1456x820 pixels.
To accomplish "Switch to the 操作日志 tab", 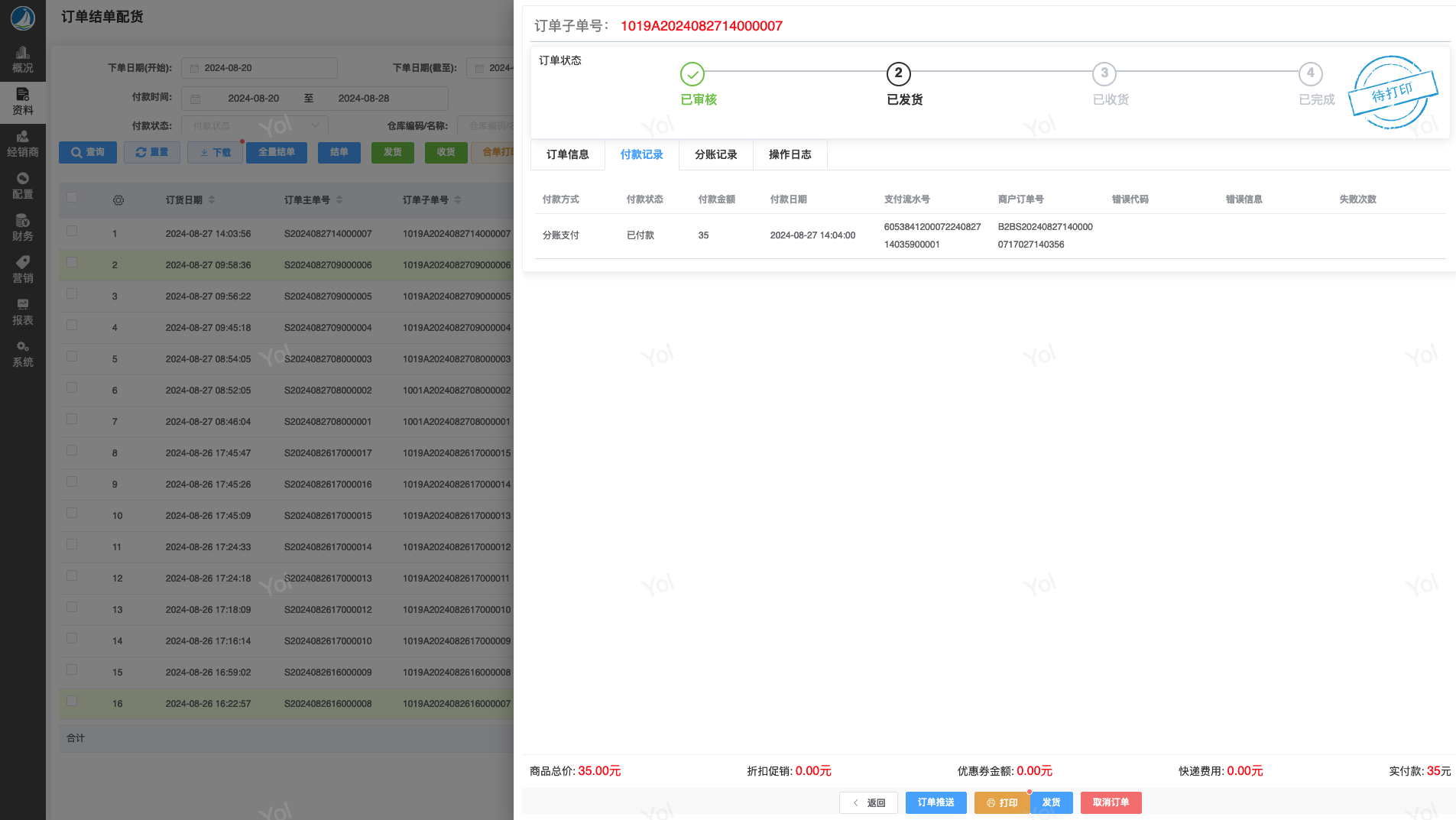I will click(x=790, y=154).
